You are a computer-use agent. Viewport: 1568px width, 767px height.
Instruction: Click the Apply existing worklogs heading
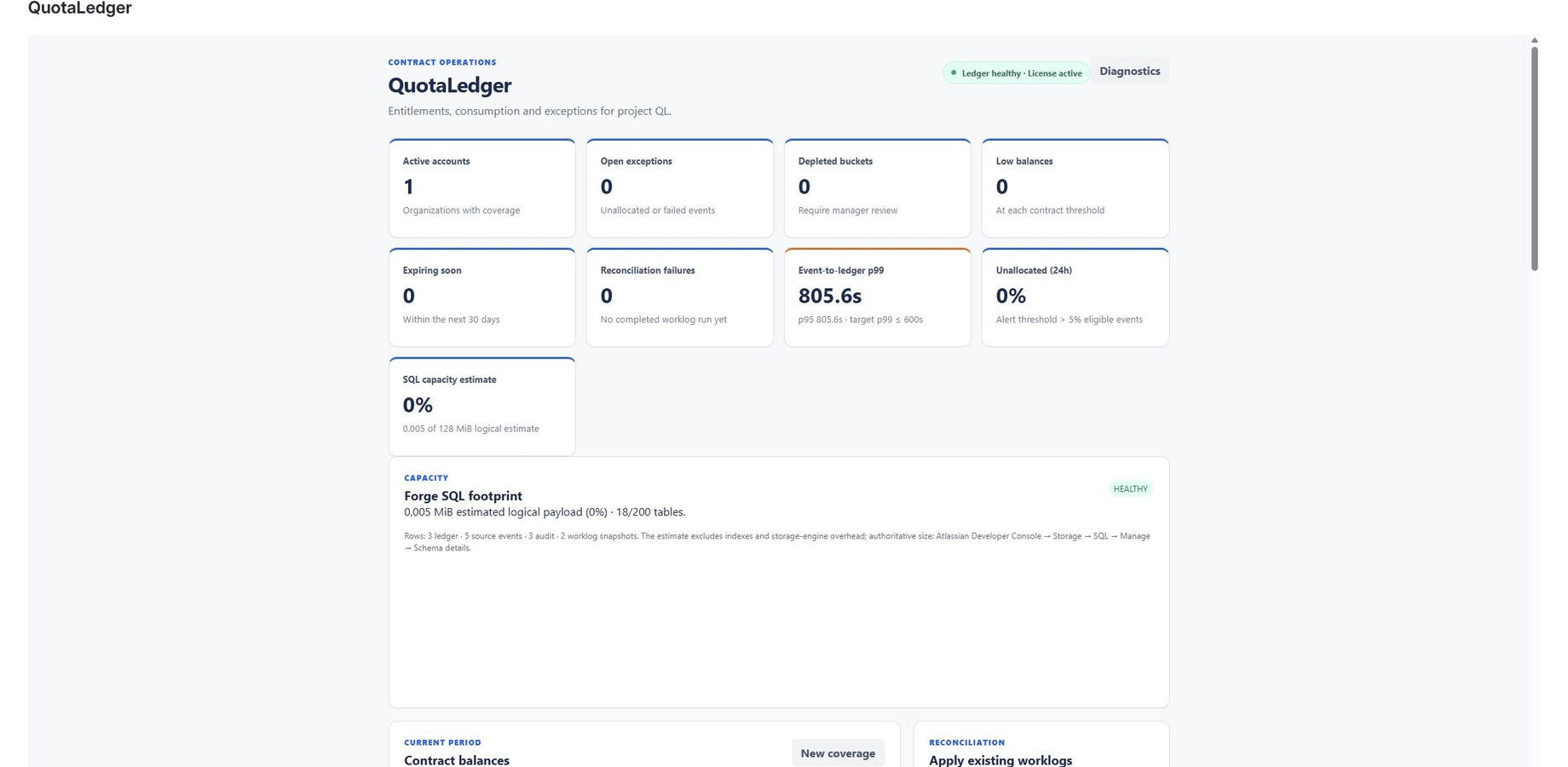1000,760
